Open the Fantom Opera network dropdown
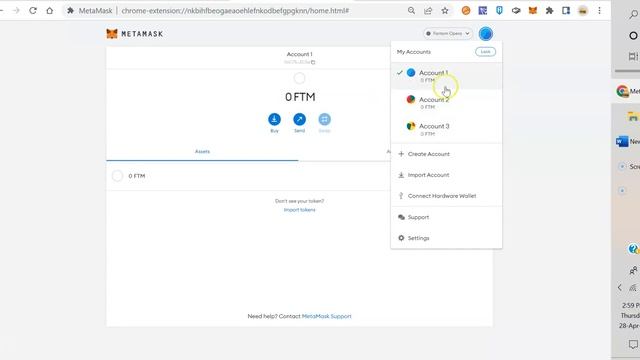This screenshot has width=640, height=360. tap(448, 33)
